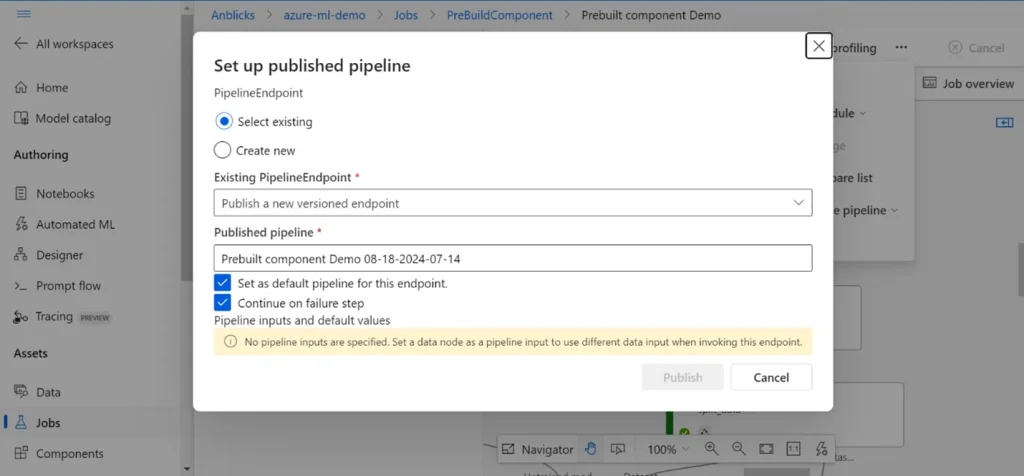This screenshot has height=476, width=1024.
Task: Click the auto layout lightning icon
Action: 821,449
